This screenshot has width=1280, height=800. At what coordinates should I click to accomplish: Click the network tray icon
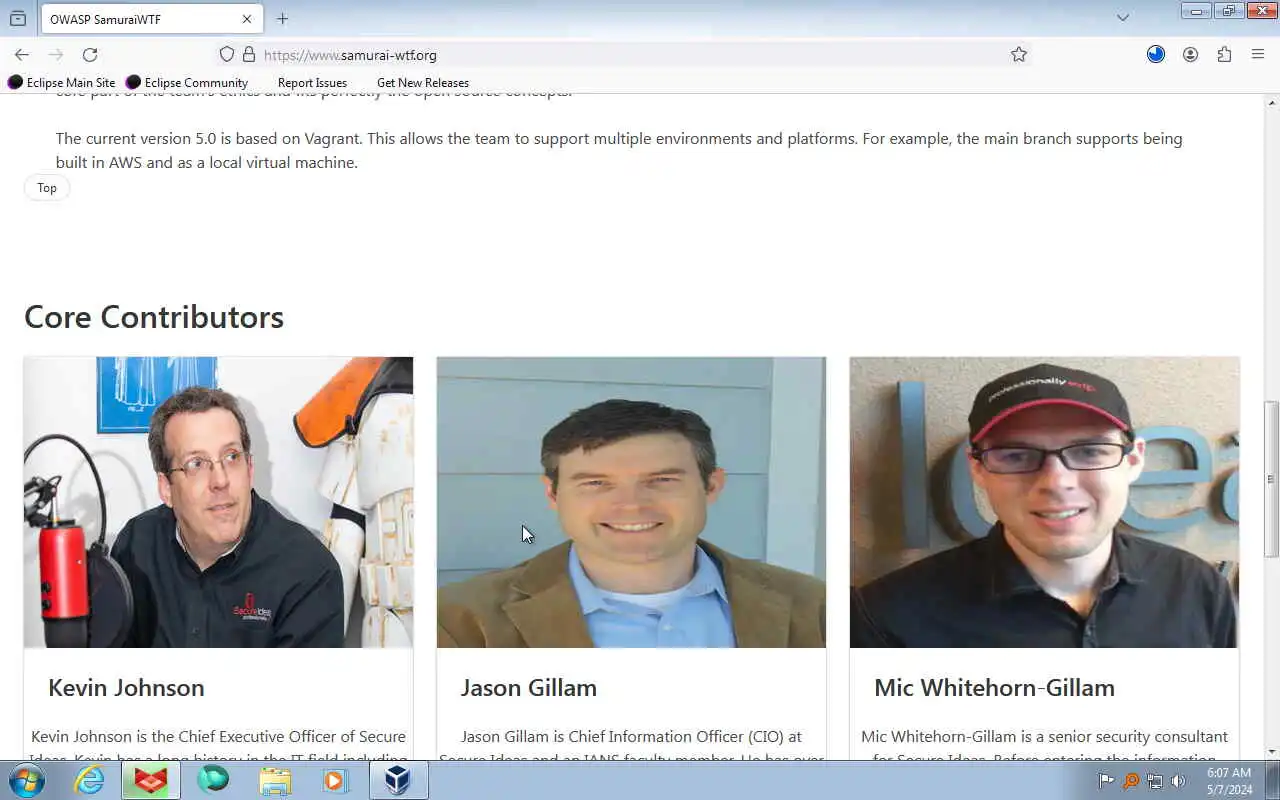(1155, 781)
